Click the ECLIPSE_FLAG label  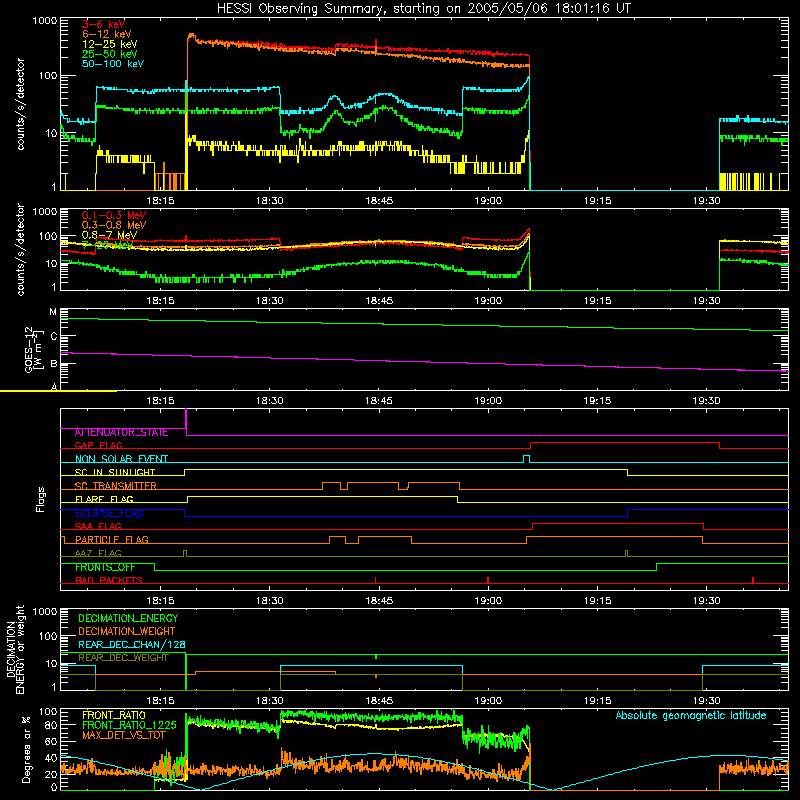tap(109, 513)
